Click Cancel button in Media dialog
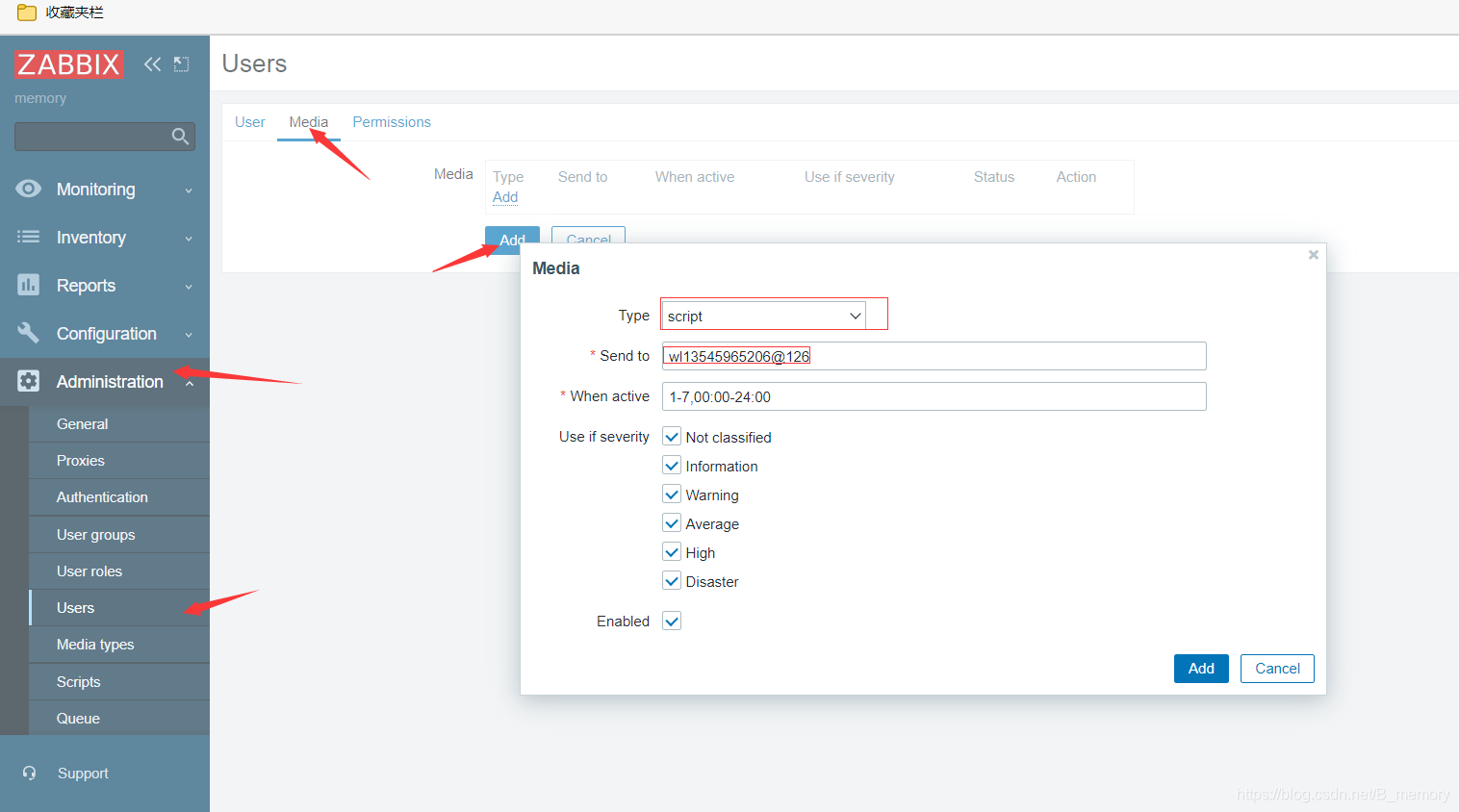Image resolution: width=1459 pixels, height=812 pixels. (x=1277, y=669)
